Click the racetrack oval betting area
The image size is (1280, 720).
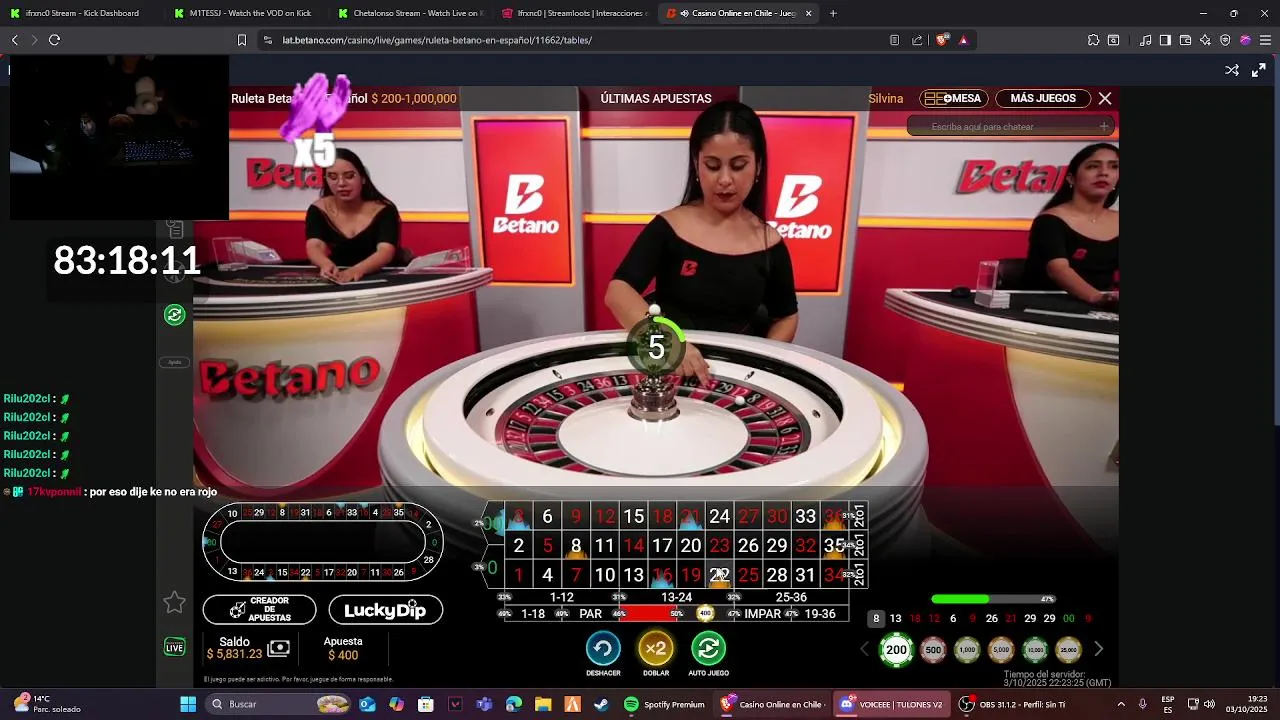coord(322,542)
